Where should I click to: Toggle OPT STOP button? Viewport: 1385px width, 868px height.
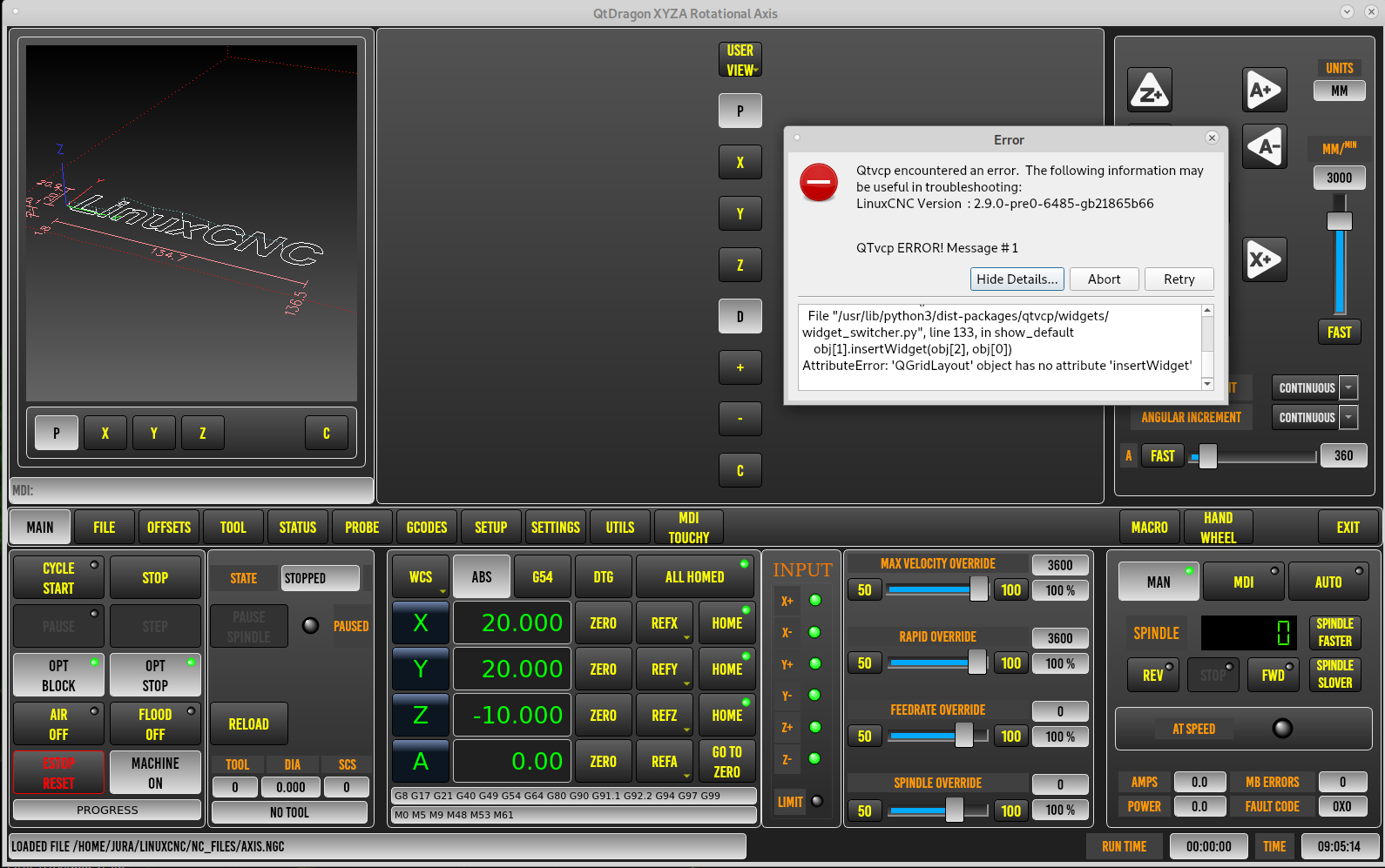click(155, 675)
